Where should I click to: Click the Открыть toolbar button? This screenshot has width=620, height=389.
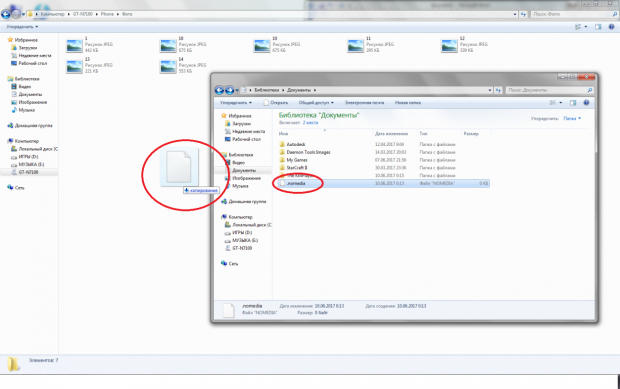[x=276, y=103]
